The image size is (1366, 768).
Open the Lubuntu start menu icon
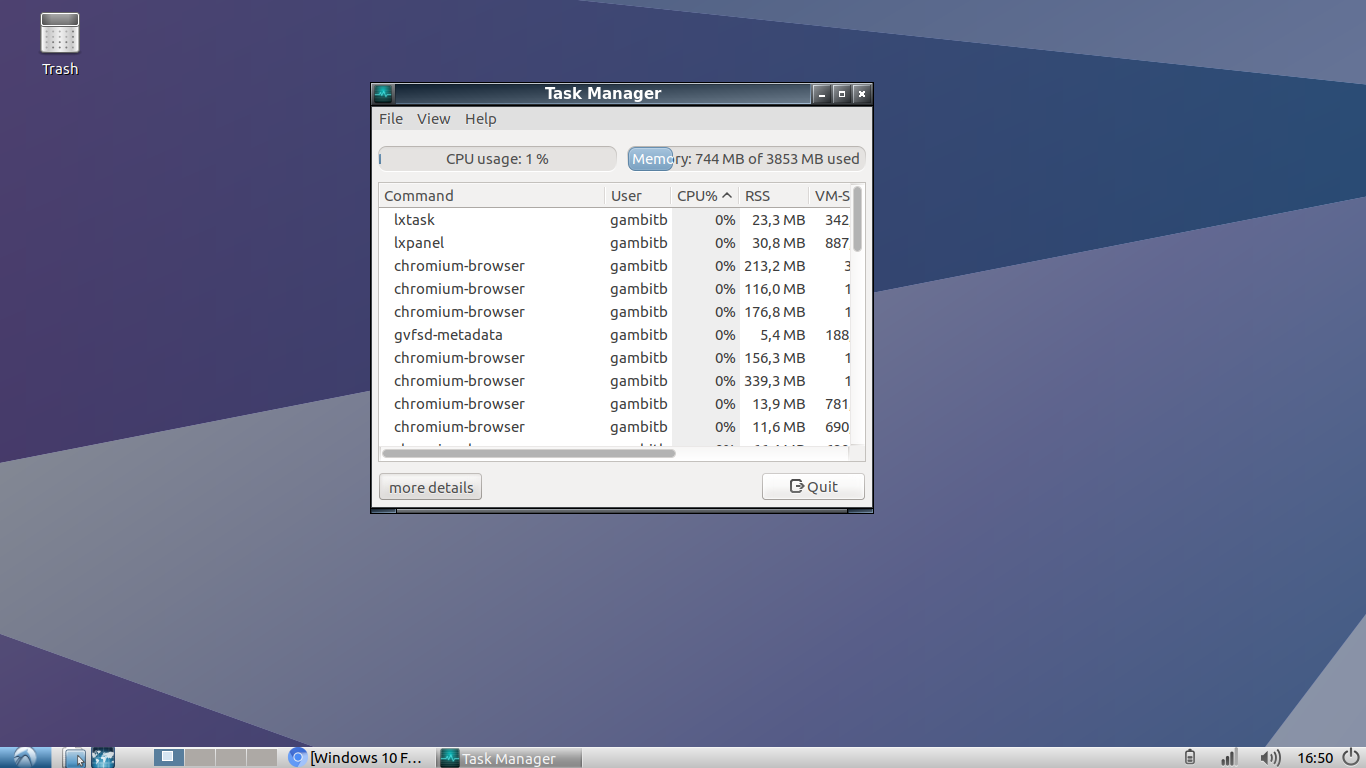(25, 757)
